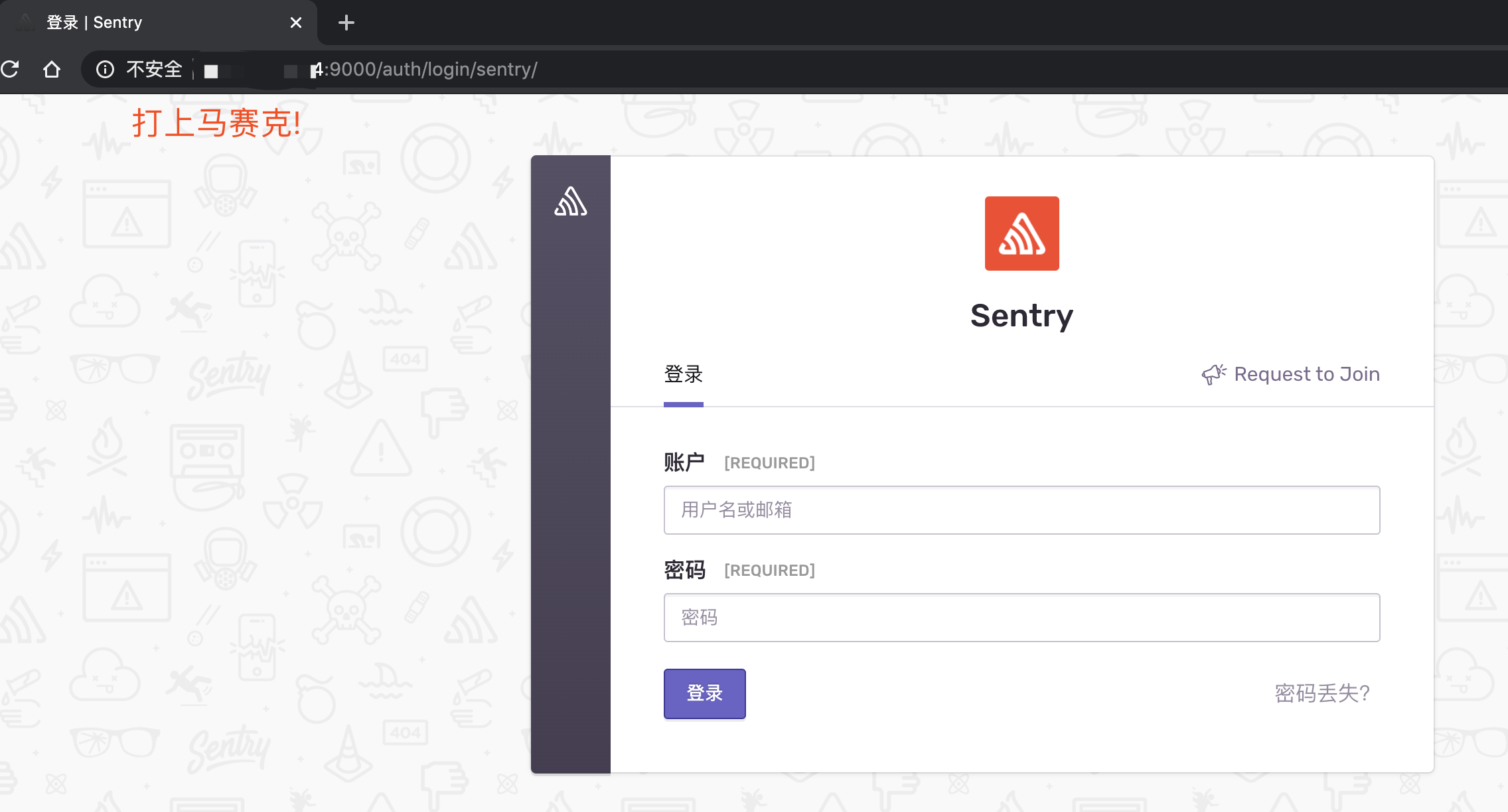Click the white Sentry logo in sidebar
Viewport: 1508px width, 812px height.
point(571,201)
